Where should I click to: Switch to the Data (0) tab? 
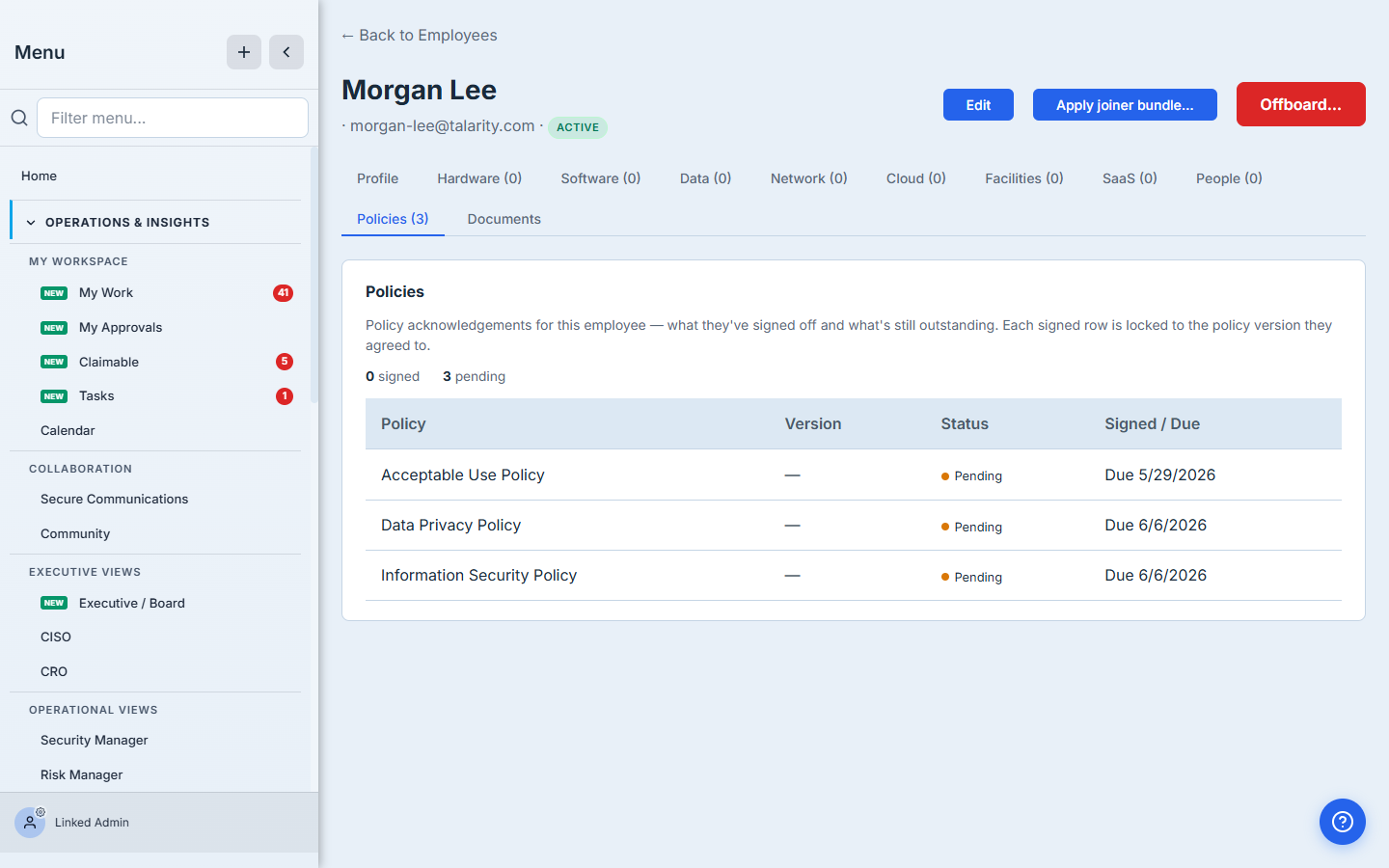click(x=706, y=178)
